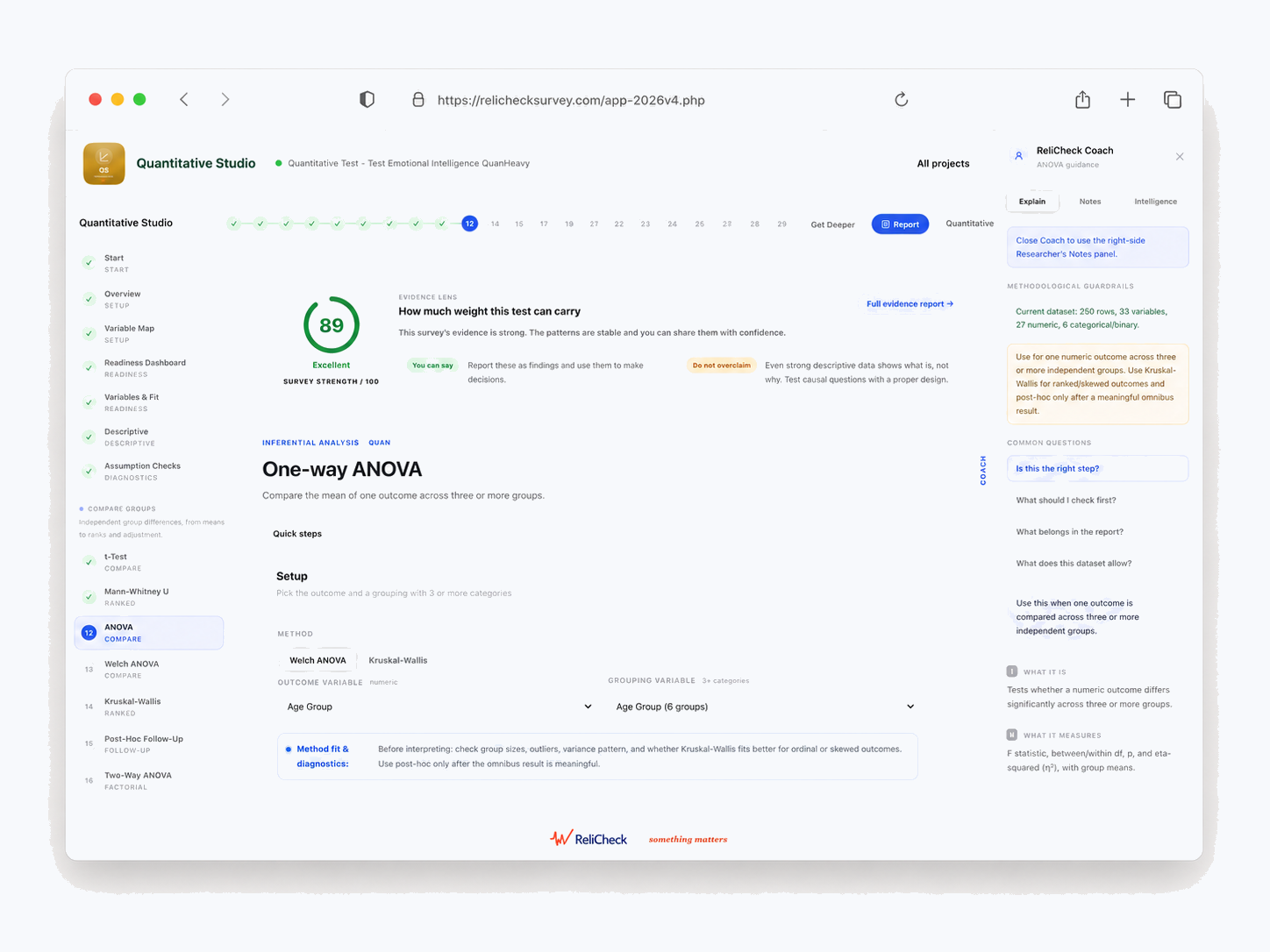Screen dimensions: 1270x952
Task: Select the Kruskal-Wallis method option
Action: pos(398,660)
